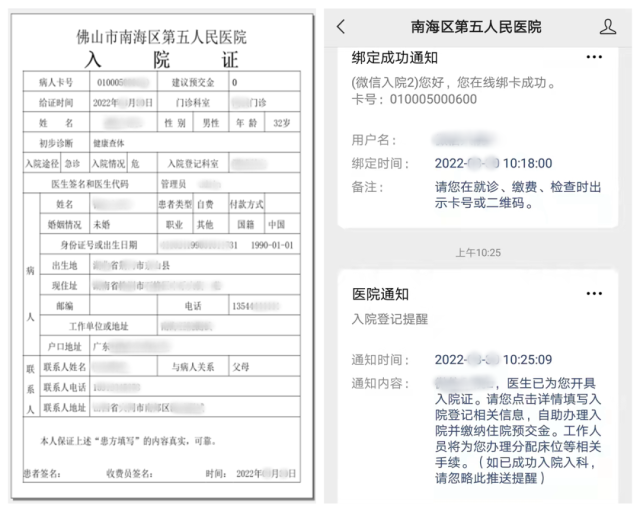
Task: Click the 入院登记提醒 subtitle
Action: pyautogui.click(x=390, y=319)
